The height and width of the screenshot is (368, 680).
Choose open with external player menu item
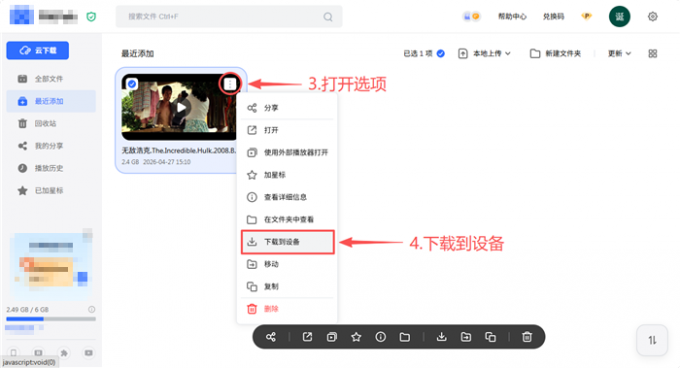(x=287, y=153)
